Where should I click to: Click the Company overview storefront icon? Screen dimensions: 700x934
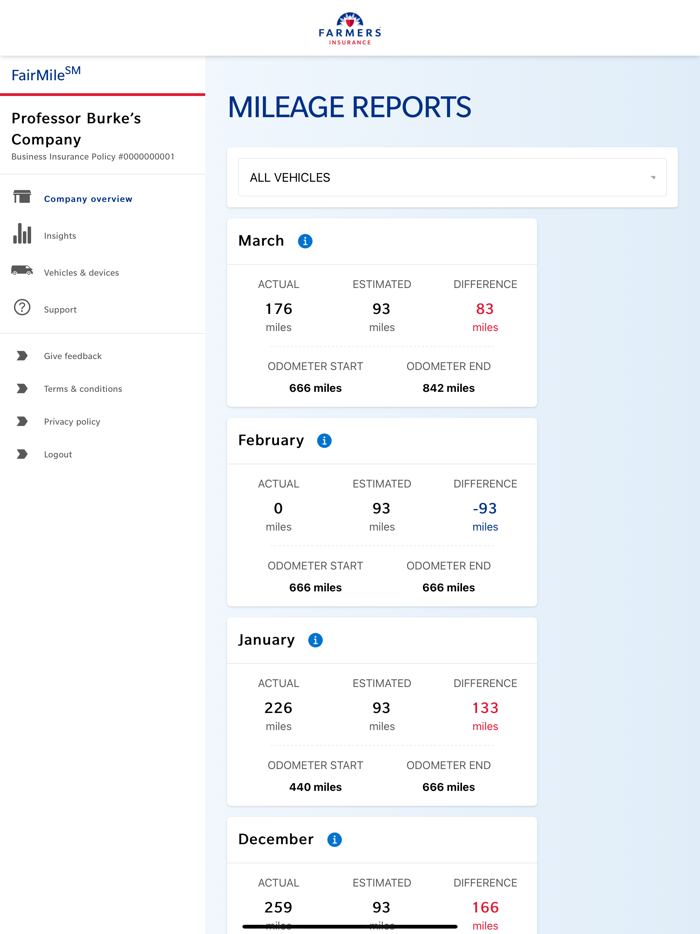click(x=22, y=197)
